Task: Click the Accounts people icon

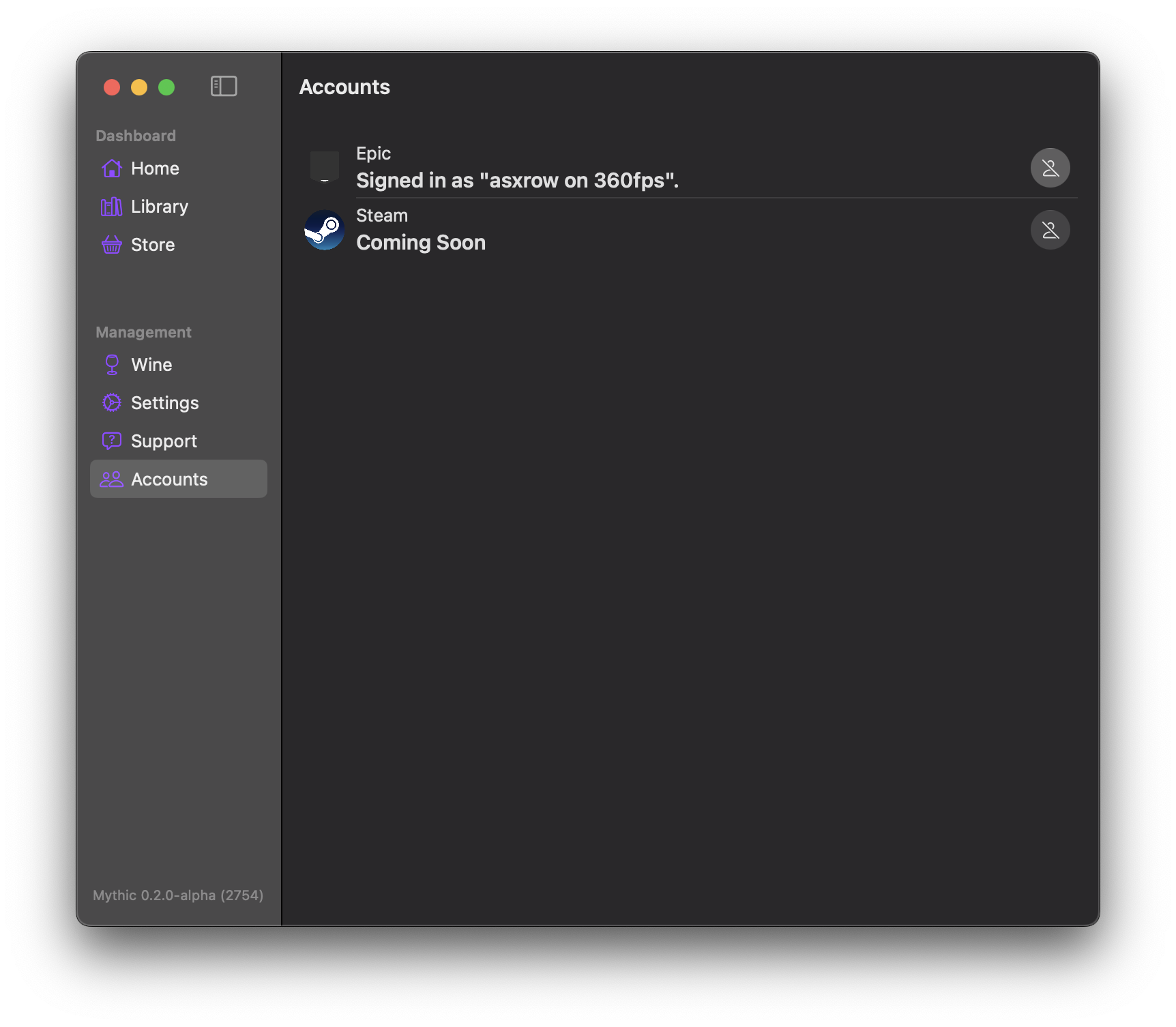Action: (x=112, y=479)
